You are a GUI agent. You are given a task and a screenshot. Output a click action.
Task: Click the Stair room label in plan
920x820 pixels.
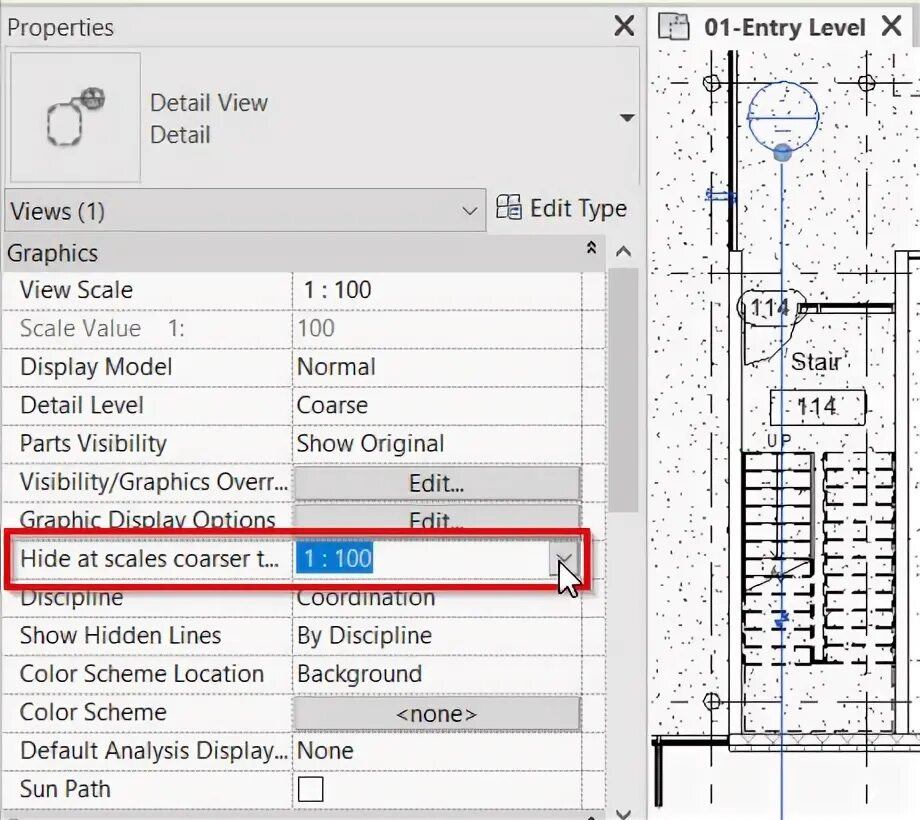817,361
